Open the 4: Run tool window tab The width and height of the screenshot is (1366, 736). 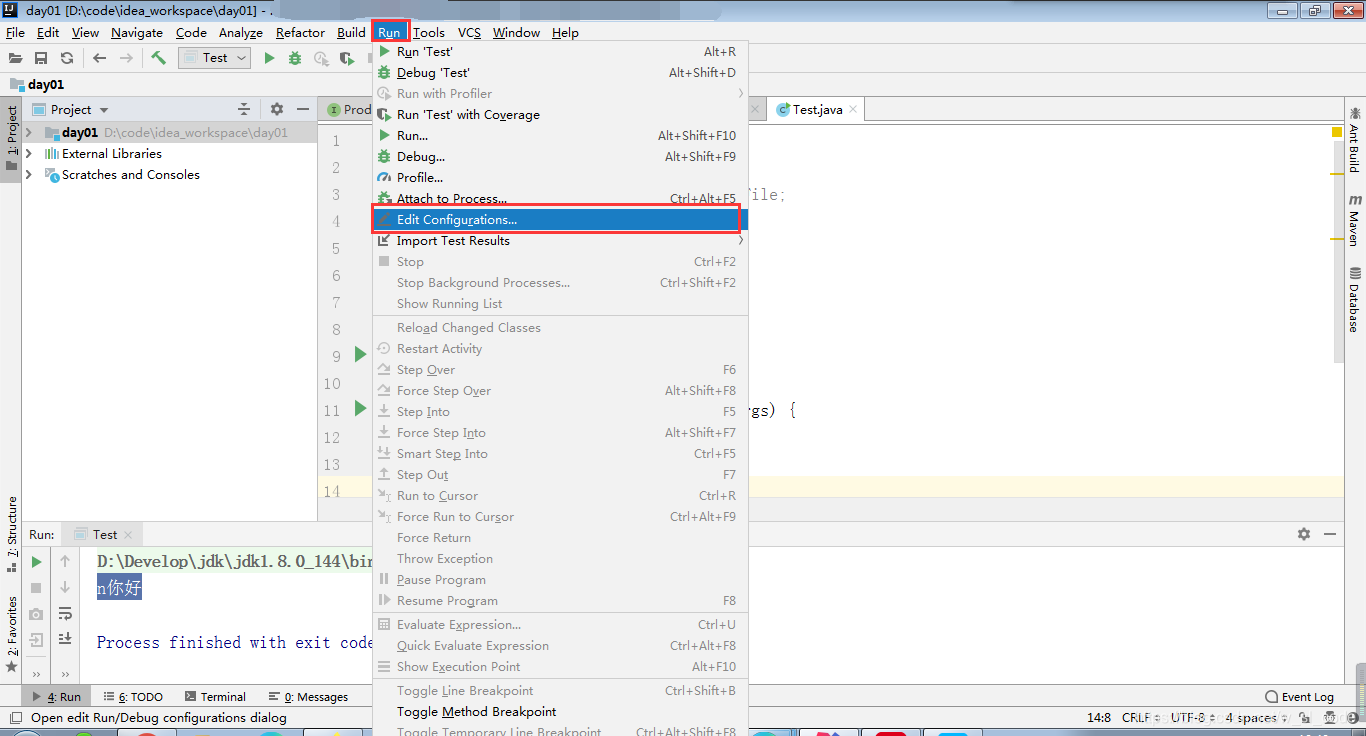[56, 696]
